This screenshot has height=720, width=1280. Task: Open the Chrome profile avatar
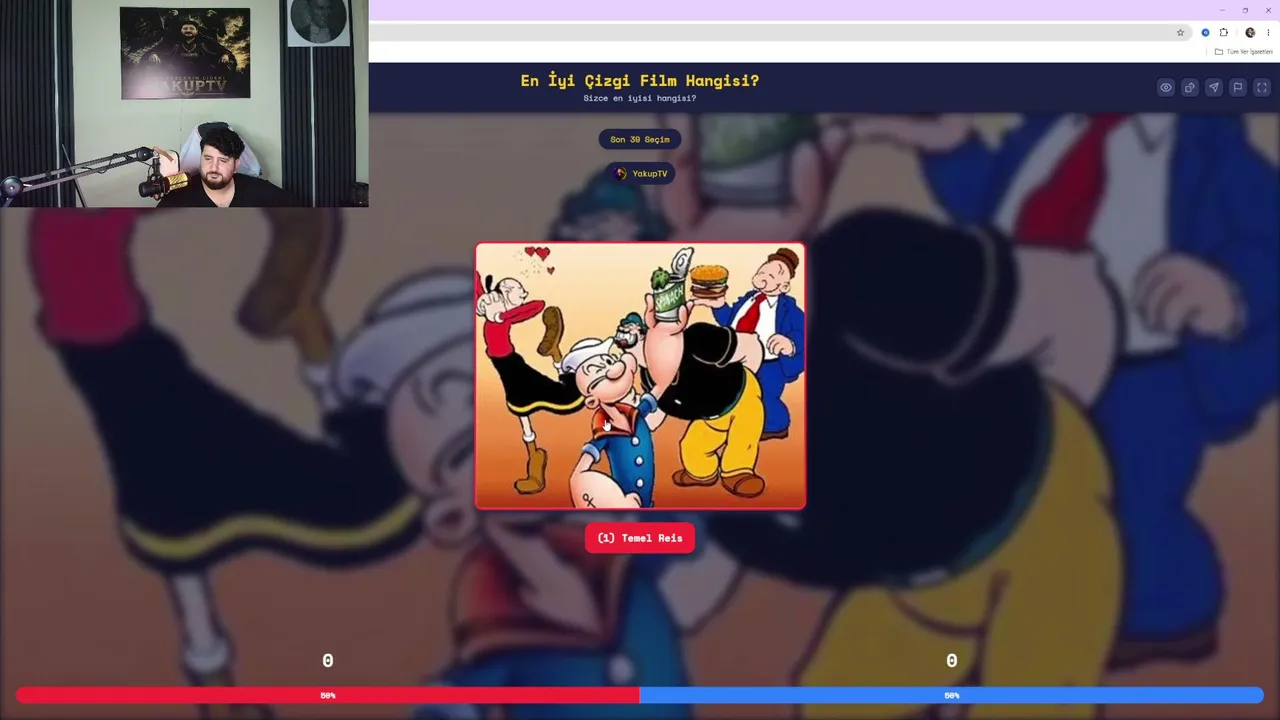tap(1250, 33)
